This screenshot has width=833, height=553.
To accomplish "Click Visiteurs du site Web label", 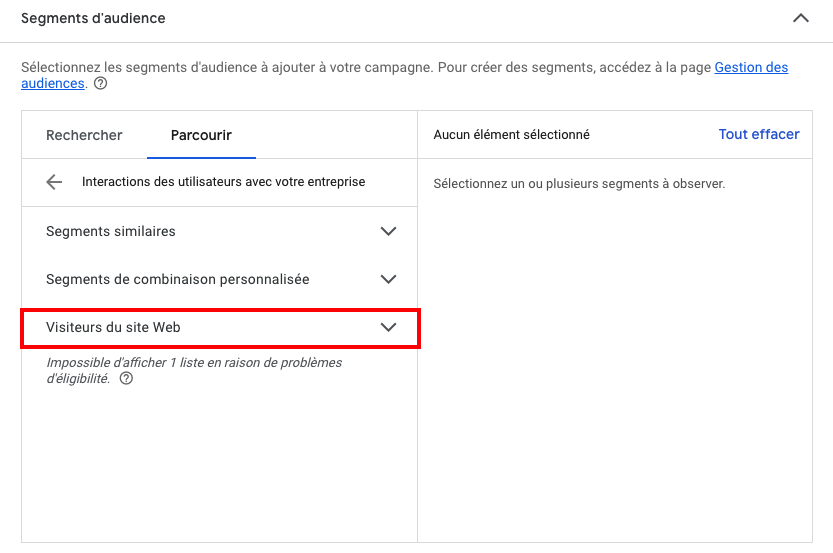I will click(113, 327).
